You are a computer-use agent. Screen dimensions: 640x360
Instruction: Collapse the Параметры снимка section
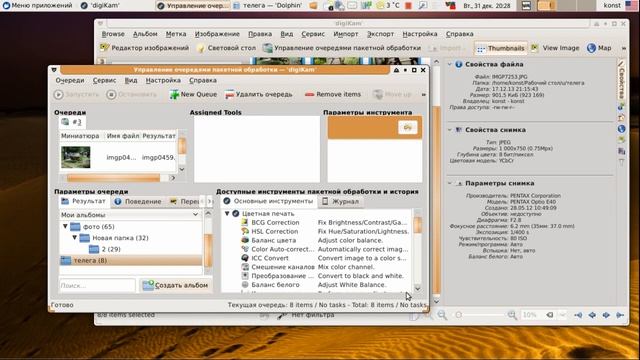click(450, 183)
